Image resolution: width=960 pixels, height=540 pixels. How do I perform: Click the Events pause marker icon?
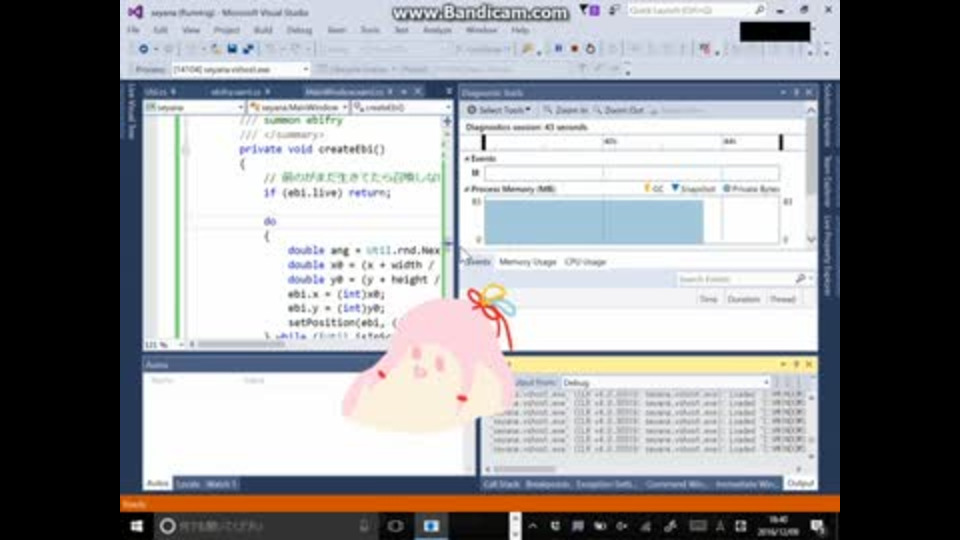click(x=475, y=173)
